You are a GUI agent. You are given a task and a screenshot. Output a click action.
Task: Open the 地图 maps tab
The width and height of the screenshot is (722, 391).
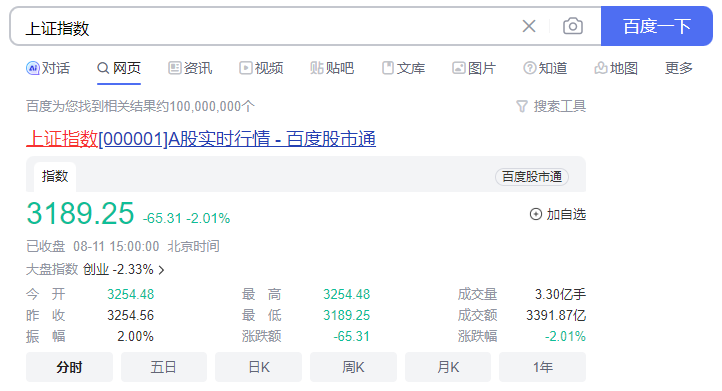pos(616,68)
